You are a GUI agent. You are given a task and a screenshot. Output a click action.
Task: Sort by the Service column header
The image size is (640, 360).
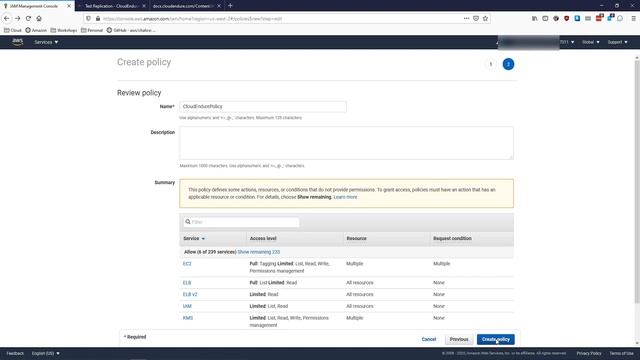click(x=194, y=238)
